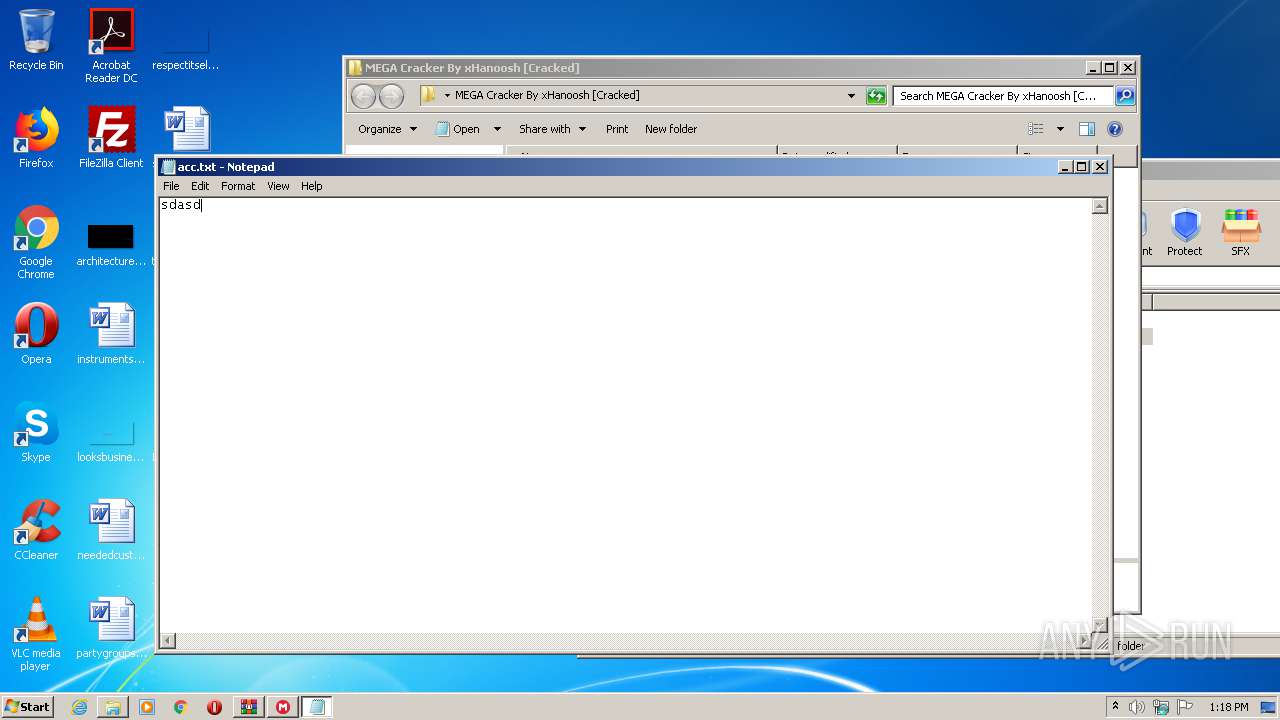Click the Explorer help question mark icon

coord(1115,129)
